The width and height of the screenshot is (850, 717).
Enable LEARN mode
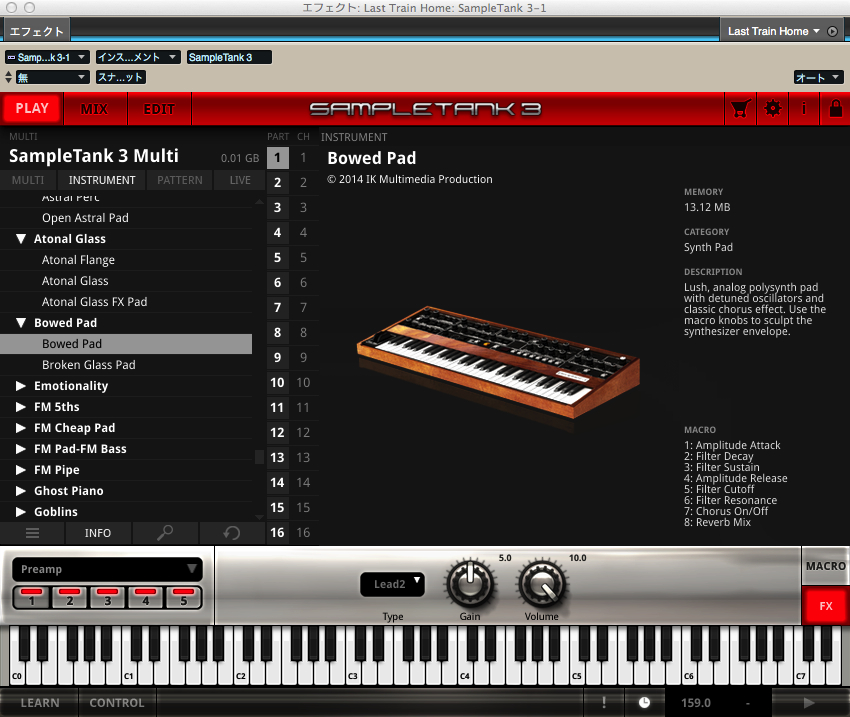[x=40, y=703]
